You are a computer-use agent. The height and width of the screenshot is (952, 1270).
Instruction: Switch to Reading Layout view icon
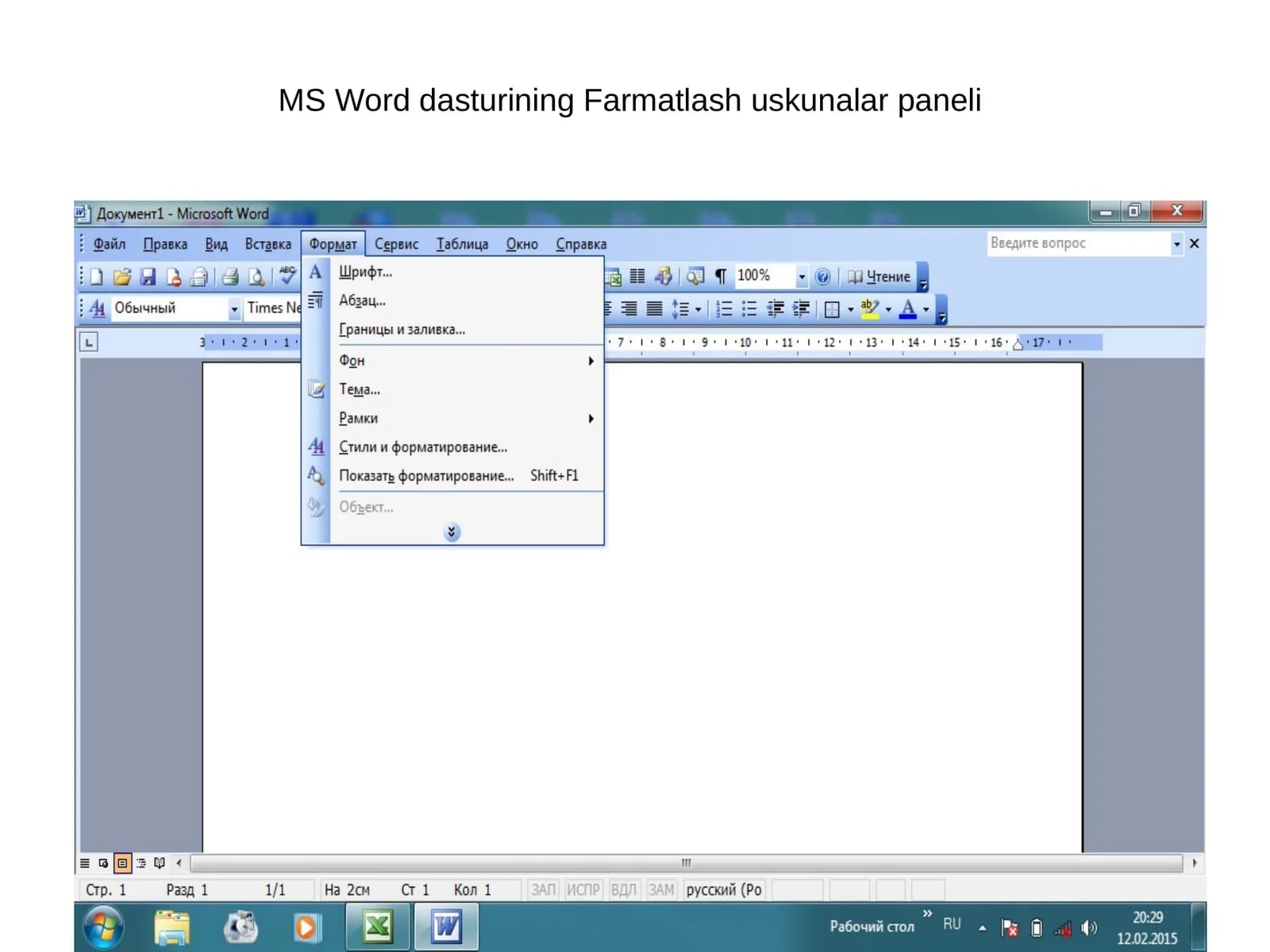160,863
